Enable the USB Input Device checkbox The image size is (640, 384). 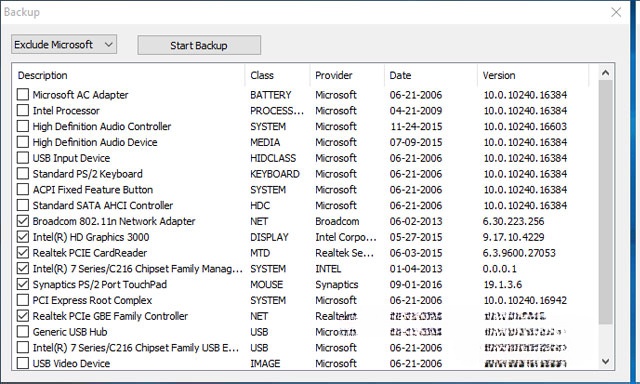[23, 158]
